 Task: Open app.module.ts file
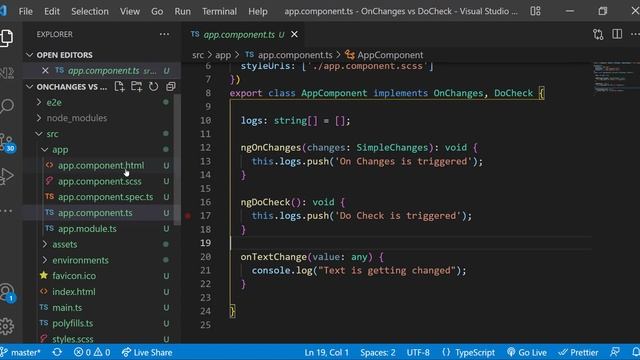pos(87,229)
